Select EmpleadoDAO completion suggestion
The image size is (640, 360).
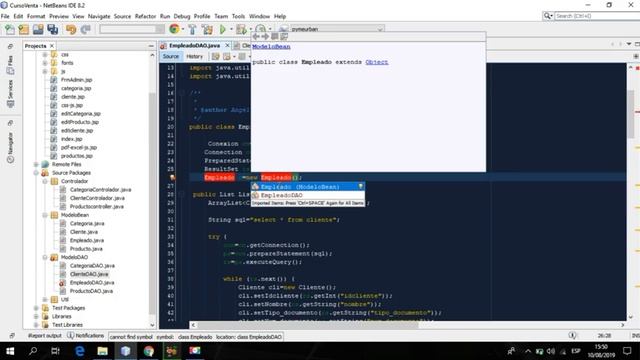tap(308, 195)
